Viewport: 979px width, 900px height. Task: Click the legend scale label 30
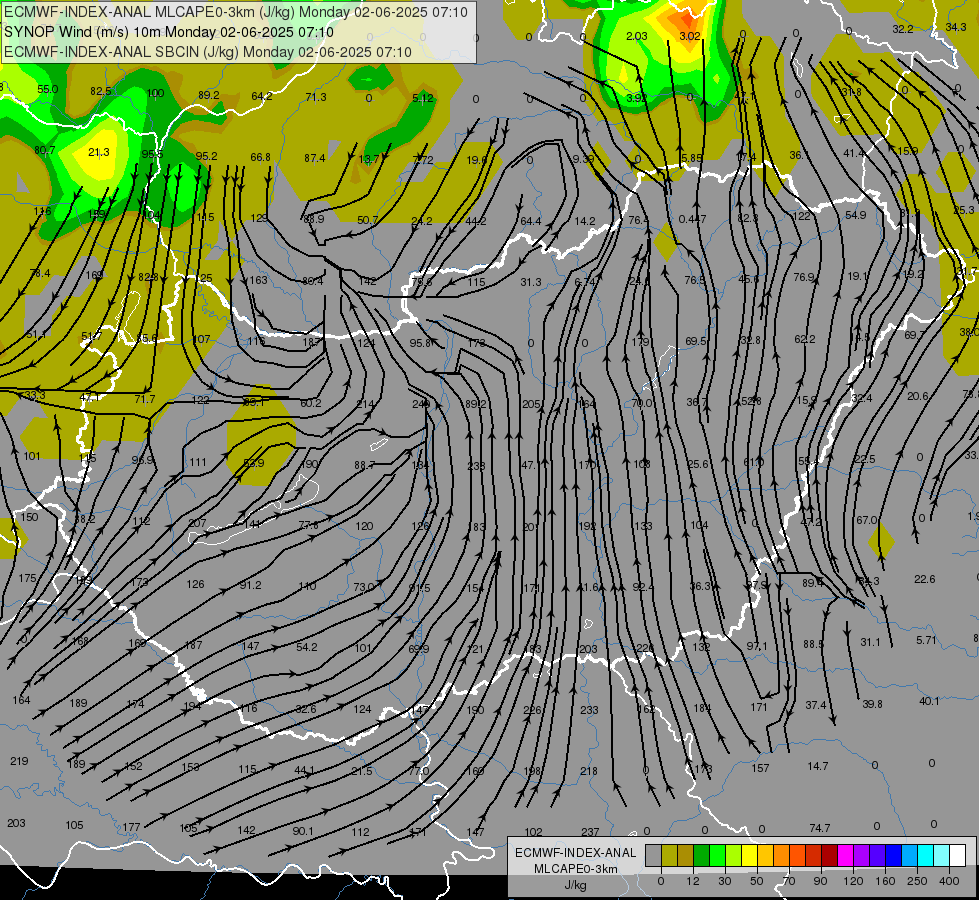tap(724, 881)
